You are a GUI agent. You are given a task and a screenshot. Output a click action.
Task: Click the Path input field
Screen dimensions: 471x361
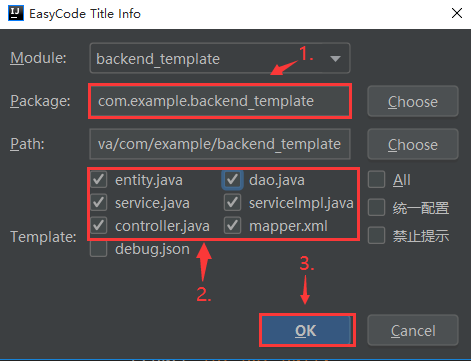click(220, 144)
